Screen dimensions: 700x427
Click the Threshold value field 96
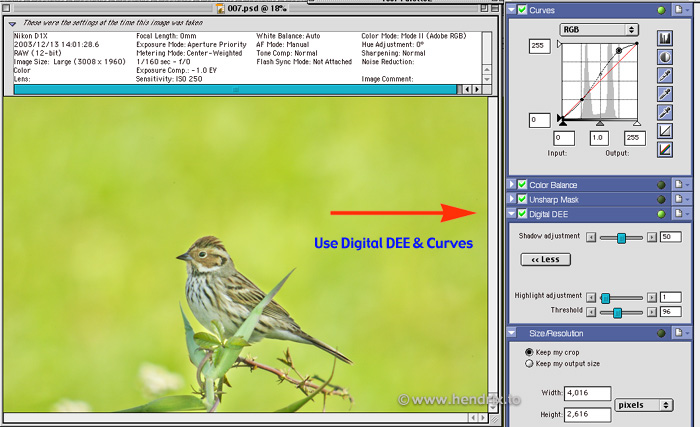pos(671,312)
